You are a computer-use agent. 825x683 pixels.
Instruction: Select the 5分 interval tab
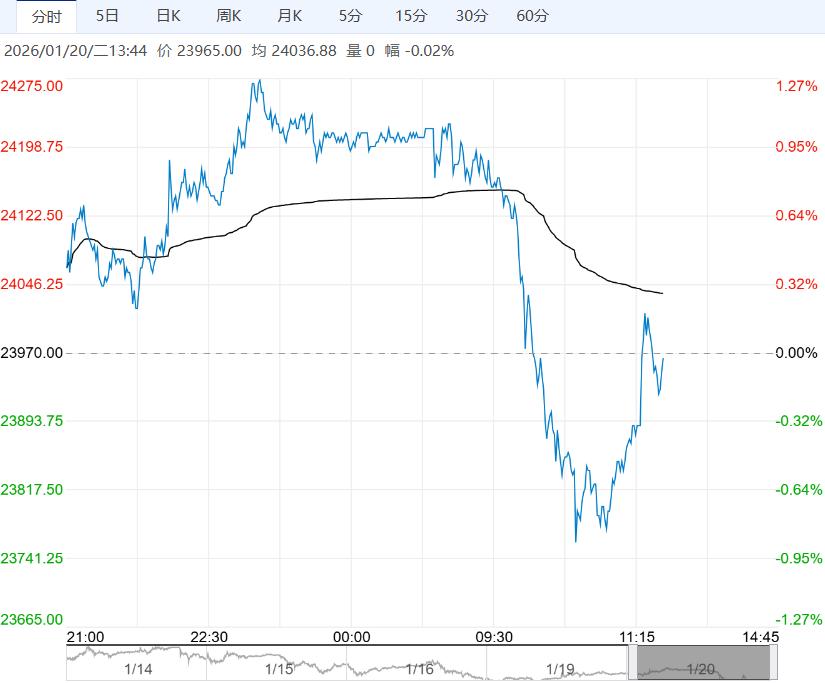click(350, 16)
